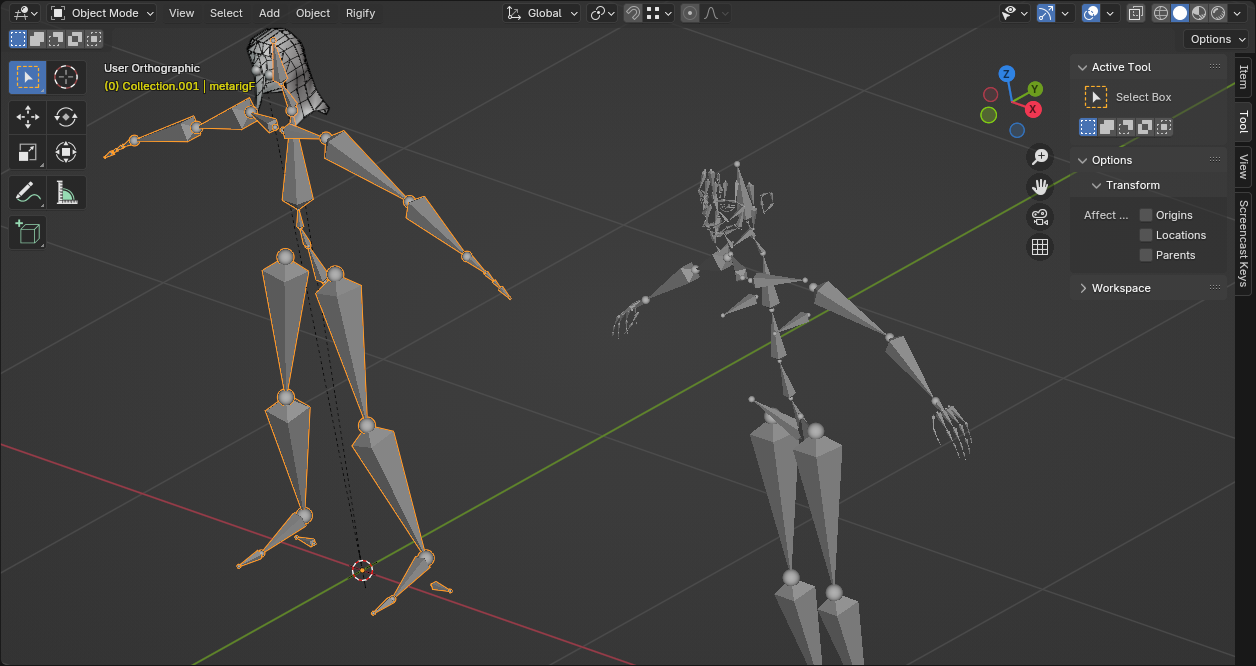The width and height of the screenshot is (1256, 666).
Task: Activate the Move tool
Action: click(x=28, y=117)
